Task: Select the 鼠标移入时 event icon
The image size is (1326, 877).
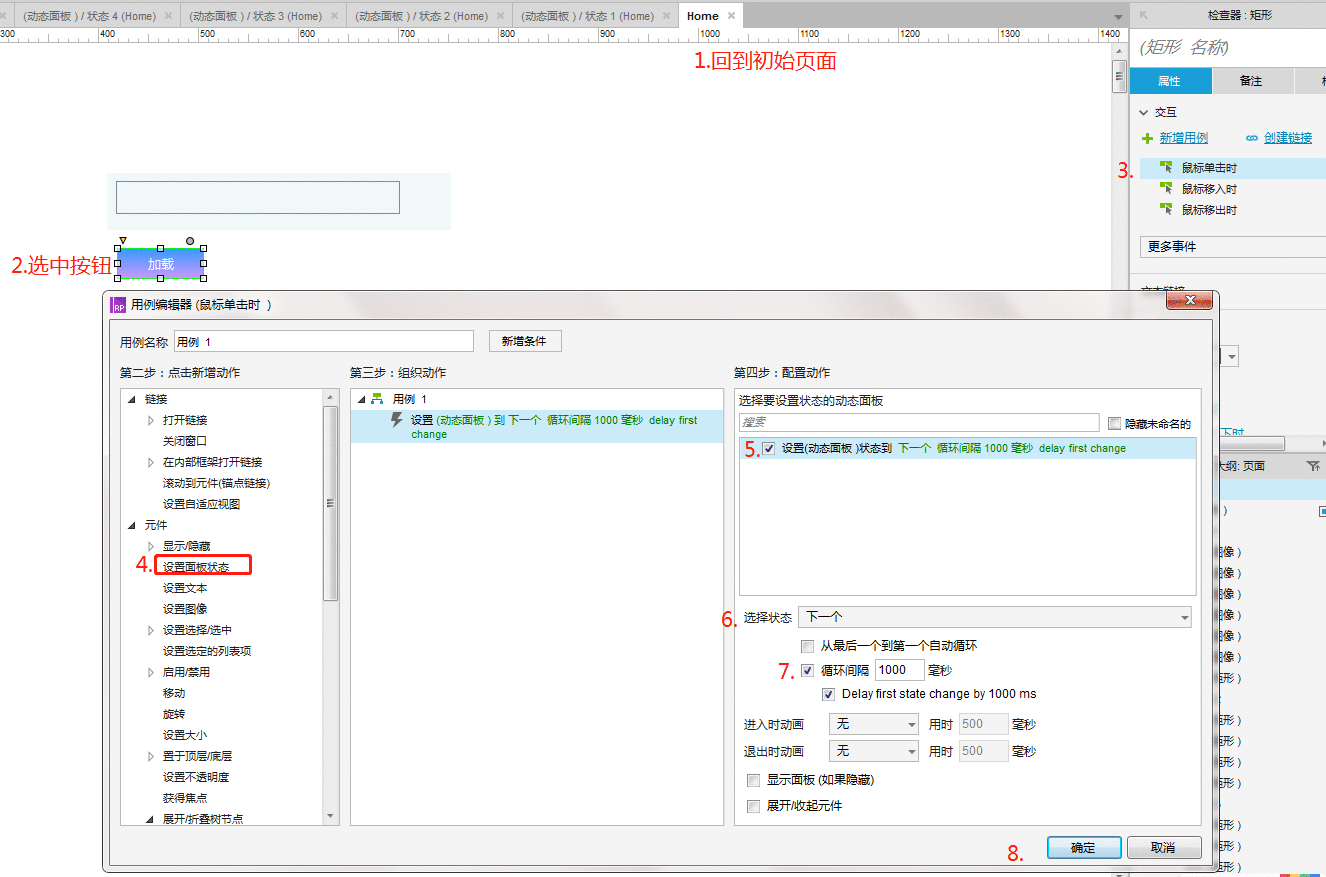Action: (x=1166, y=188)
